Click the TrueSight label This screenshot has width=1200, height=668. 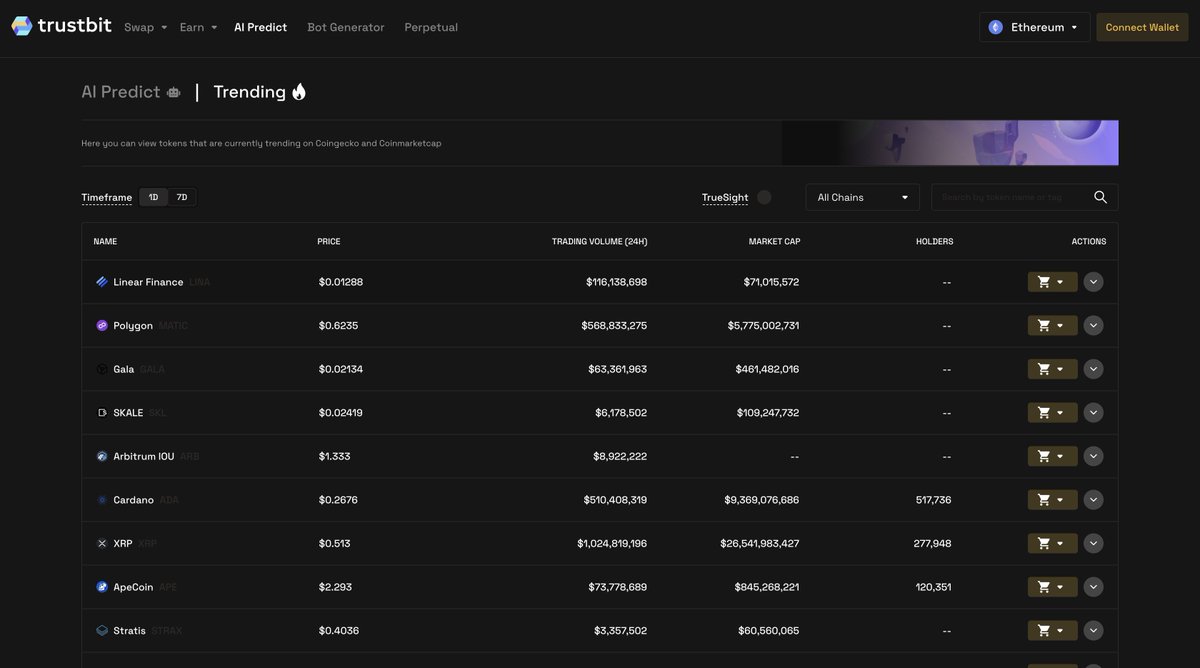pos(725,198)
